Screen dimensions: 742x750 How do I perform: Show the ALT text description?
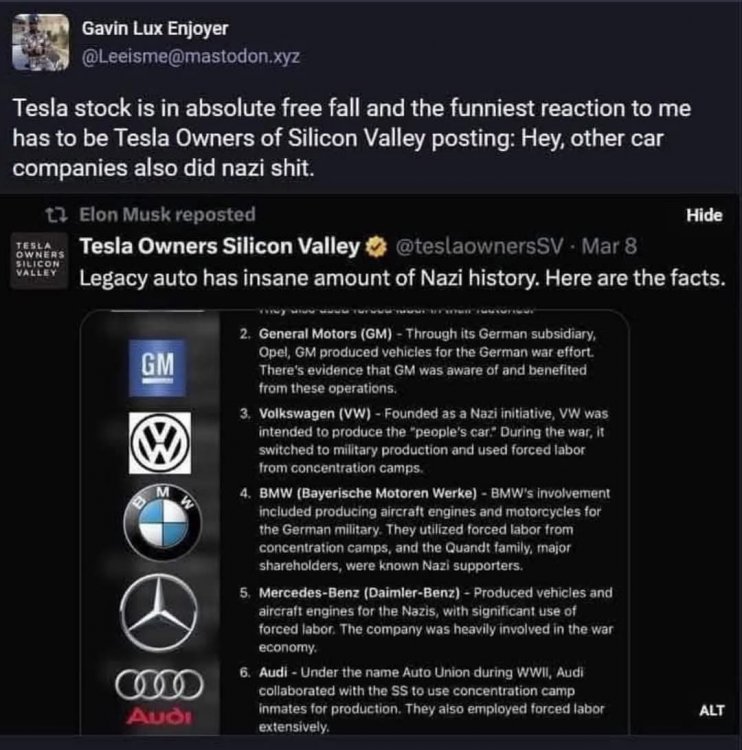pyautogui.click(x=710, y=711)
